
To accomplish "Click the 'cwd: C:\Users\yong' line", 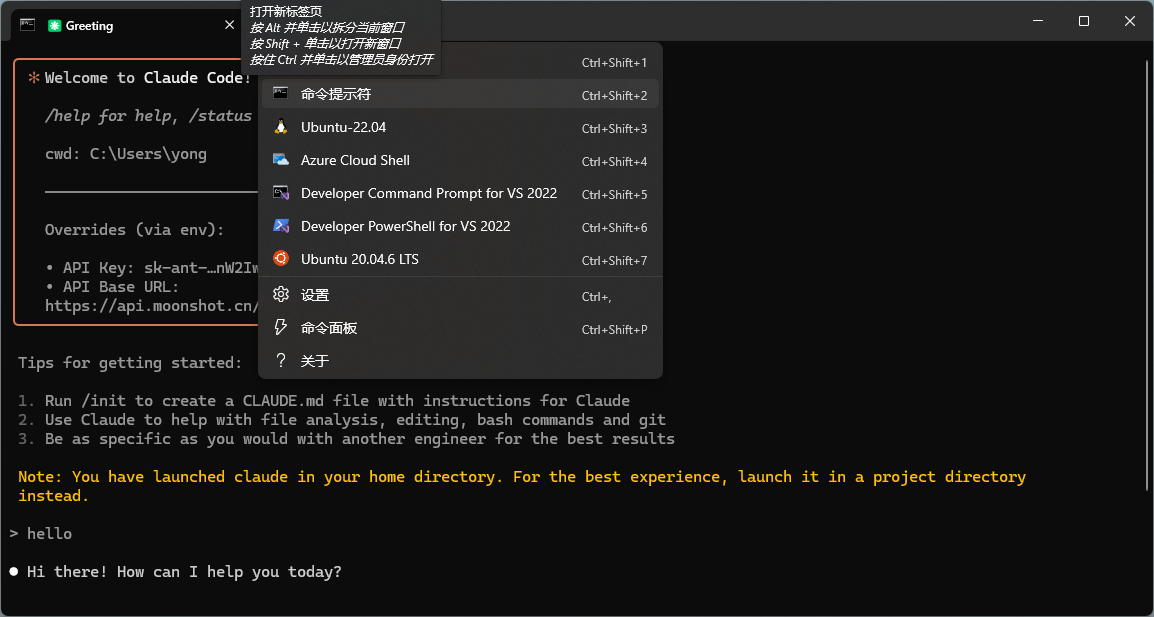I will (x=126, y=154).
